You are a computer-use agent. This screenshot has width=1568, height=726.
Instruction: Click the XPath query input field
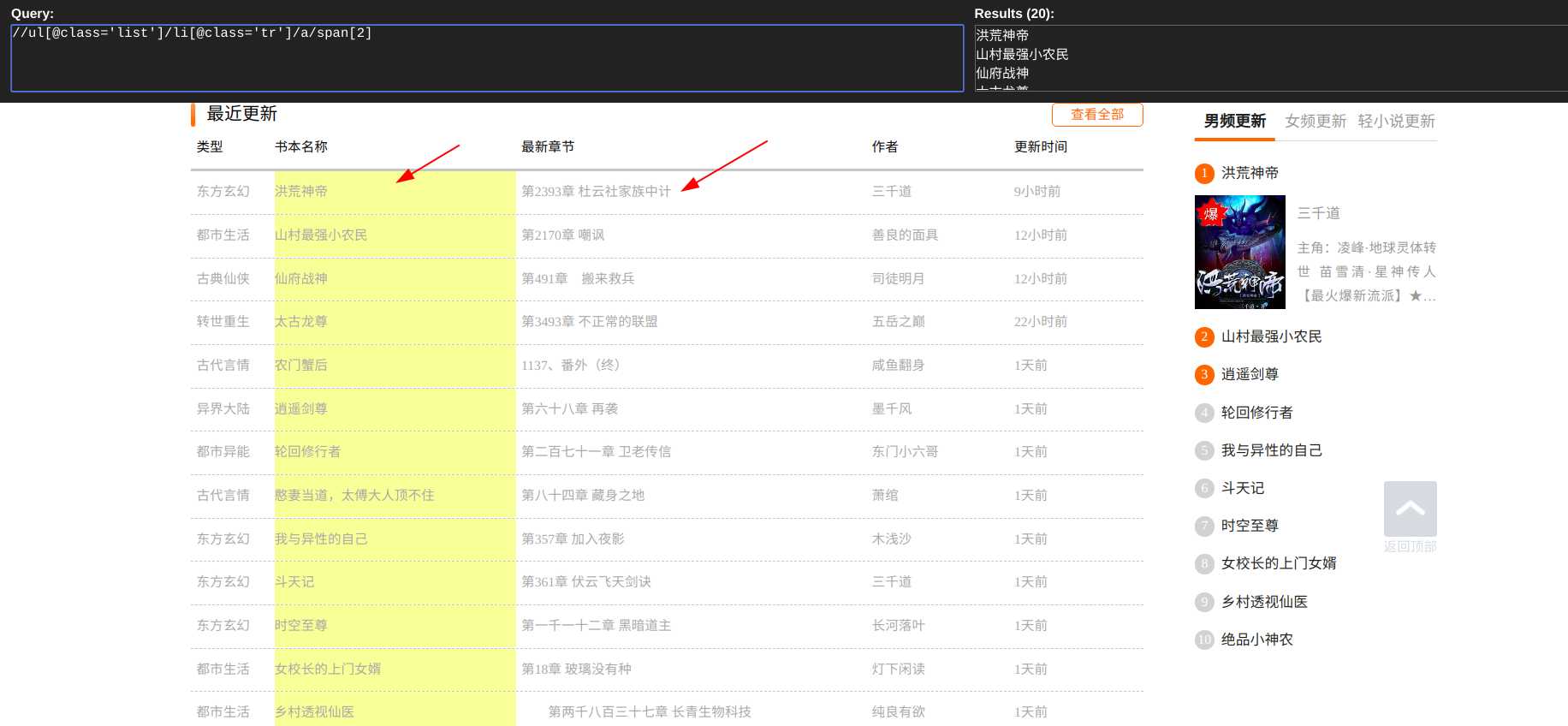tap(487, 57)
